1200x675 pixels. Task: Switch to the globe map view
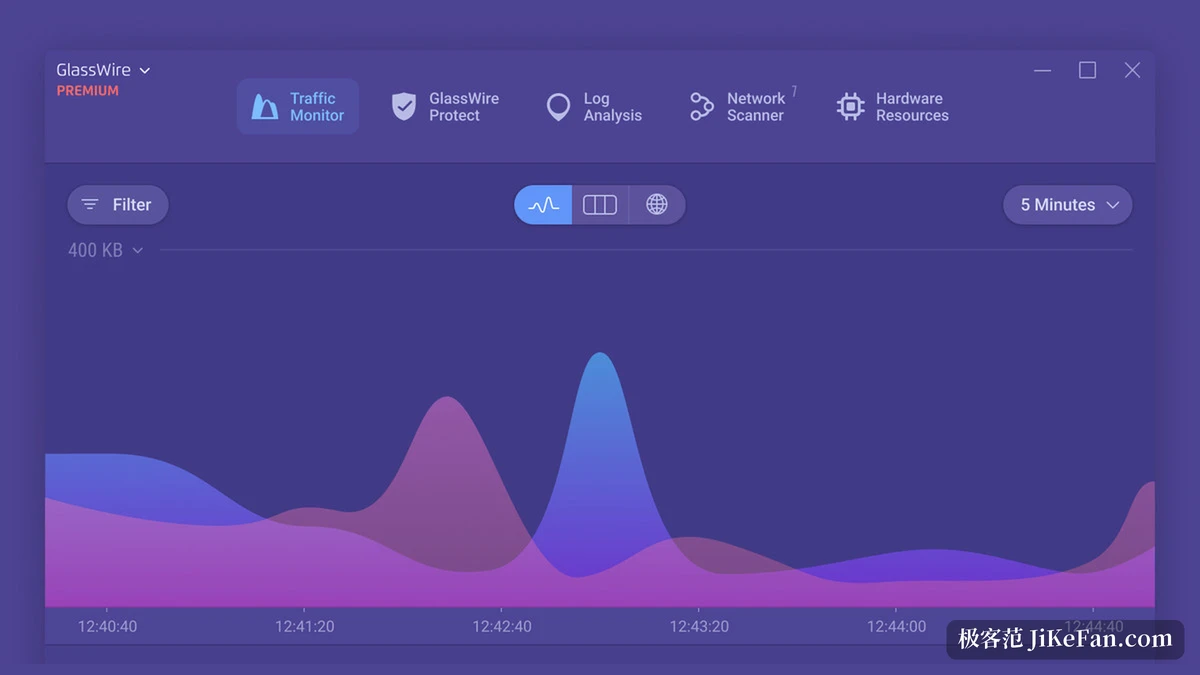click(x=657, y=204)
